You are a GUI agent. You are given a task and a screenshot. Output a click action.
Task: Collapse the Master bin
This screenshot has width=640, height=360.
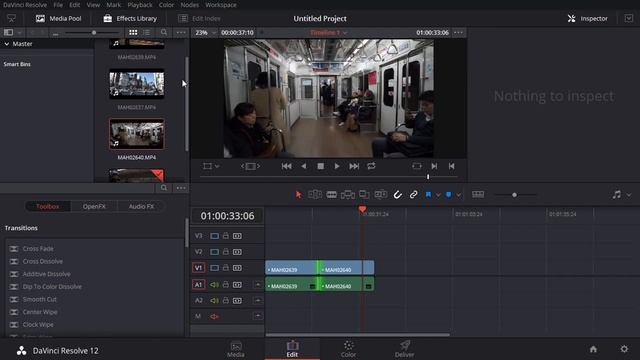(7, 44)
